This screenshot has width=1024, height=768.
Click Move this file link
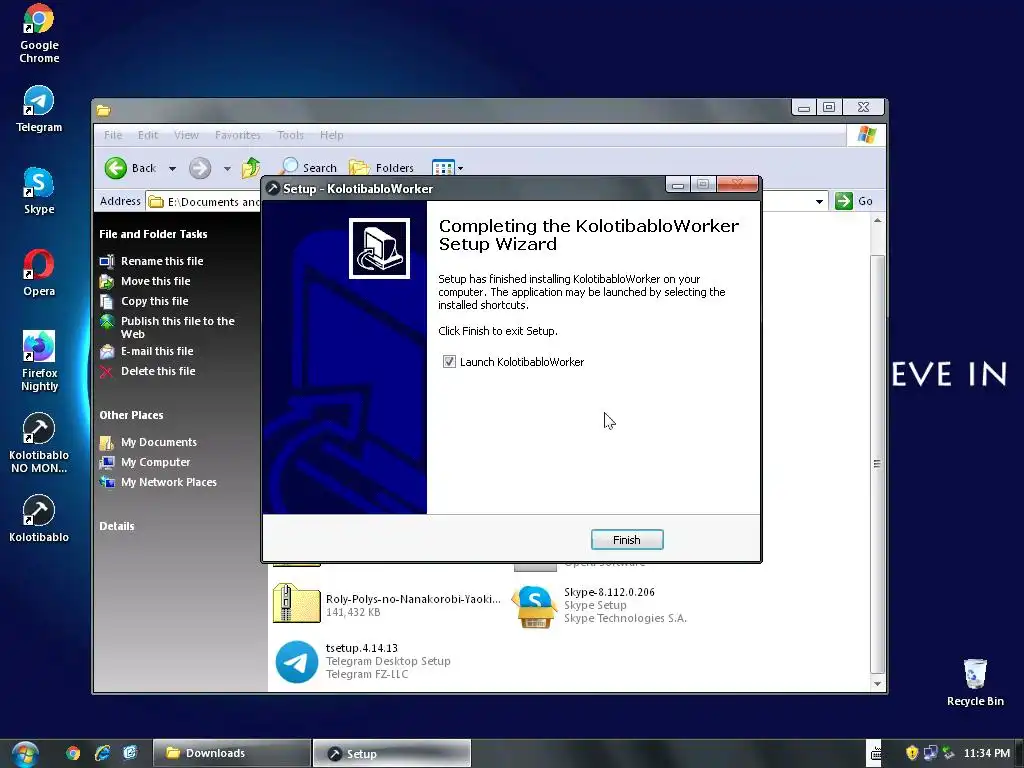155,281
